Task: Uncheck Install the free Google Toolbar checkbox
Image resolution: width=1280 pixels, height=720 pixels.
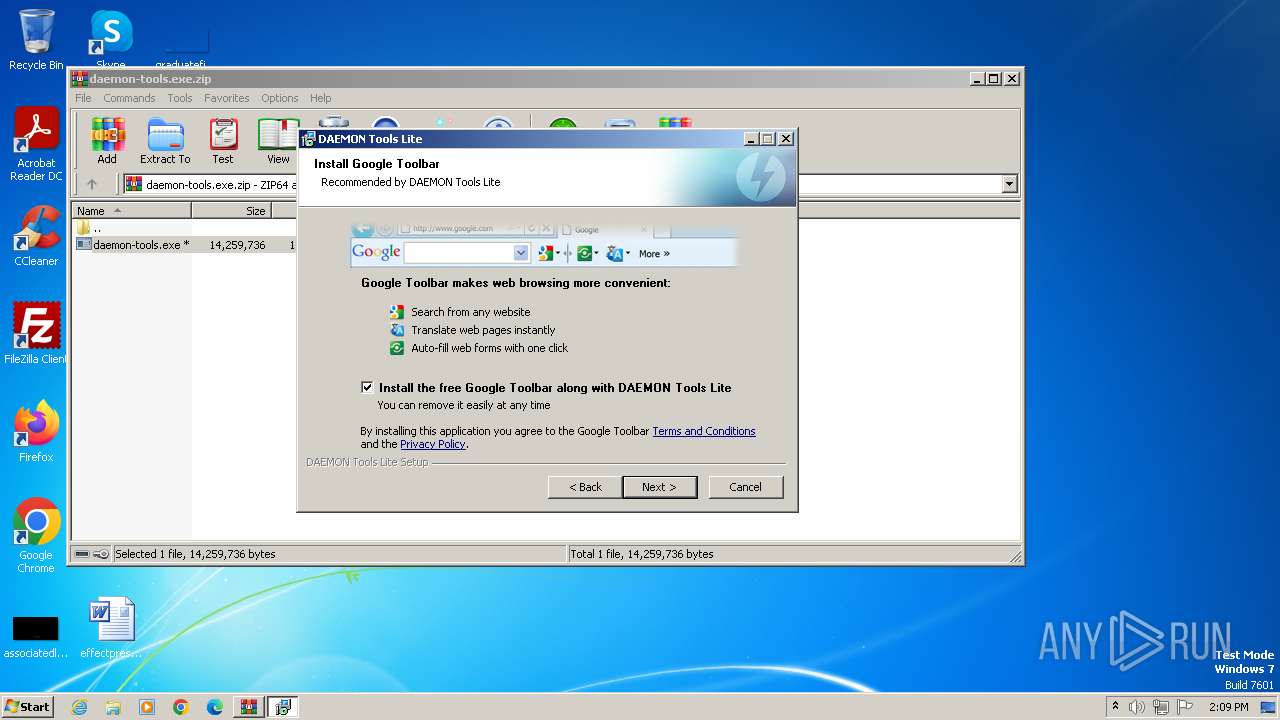Action: coord(367,387)
